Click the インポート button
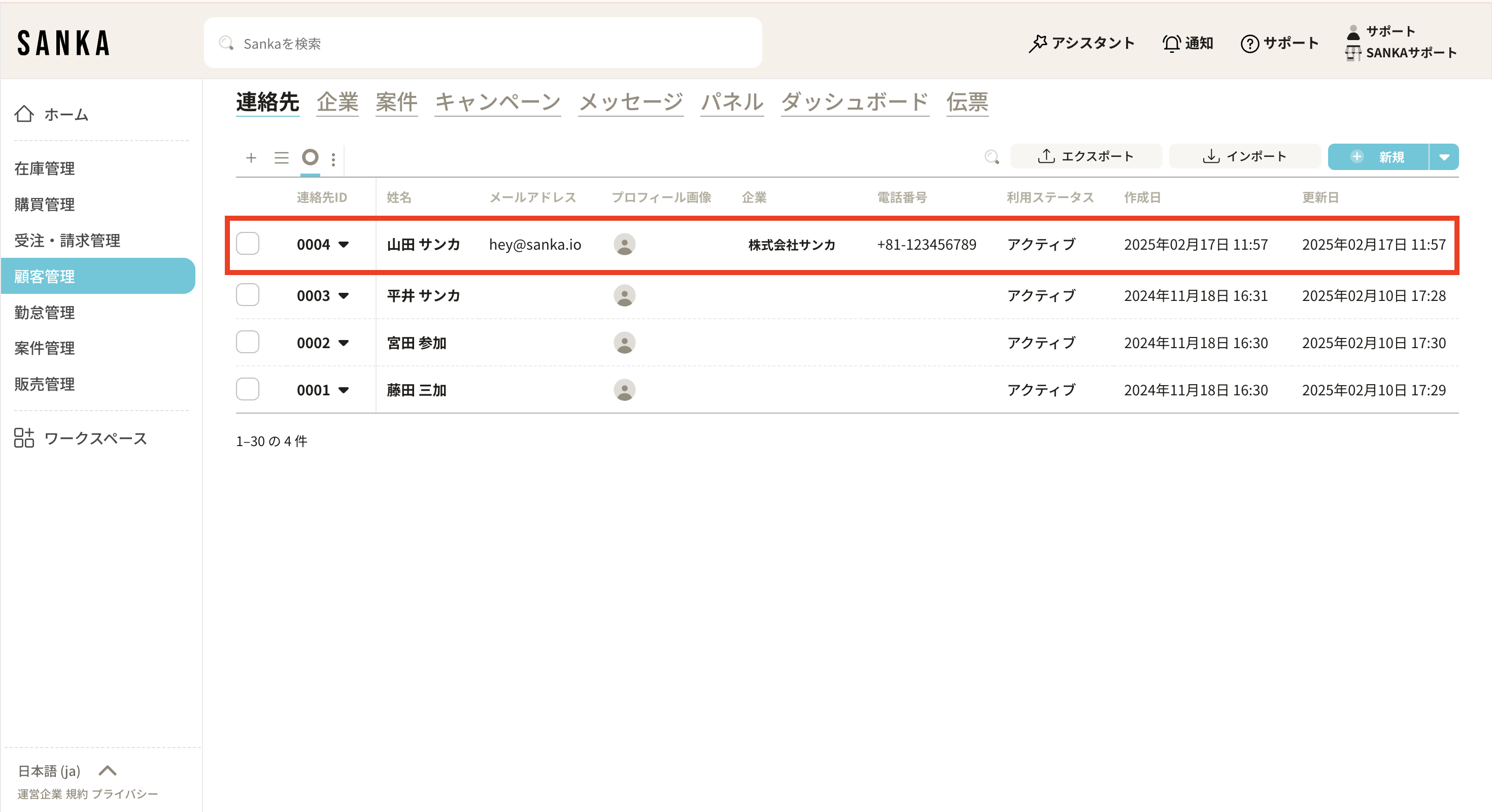 pyautogui.click(x=1244, y=156)
